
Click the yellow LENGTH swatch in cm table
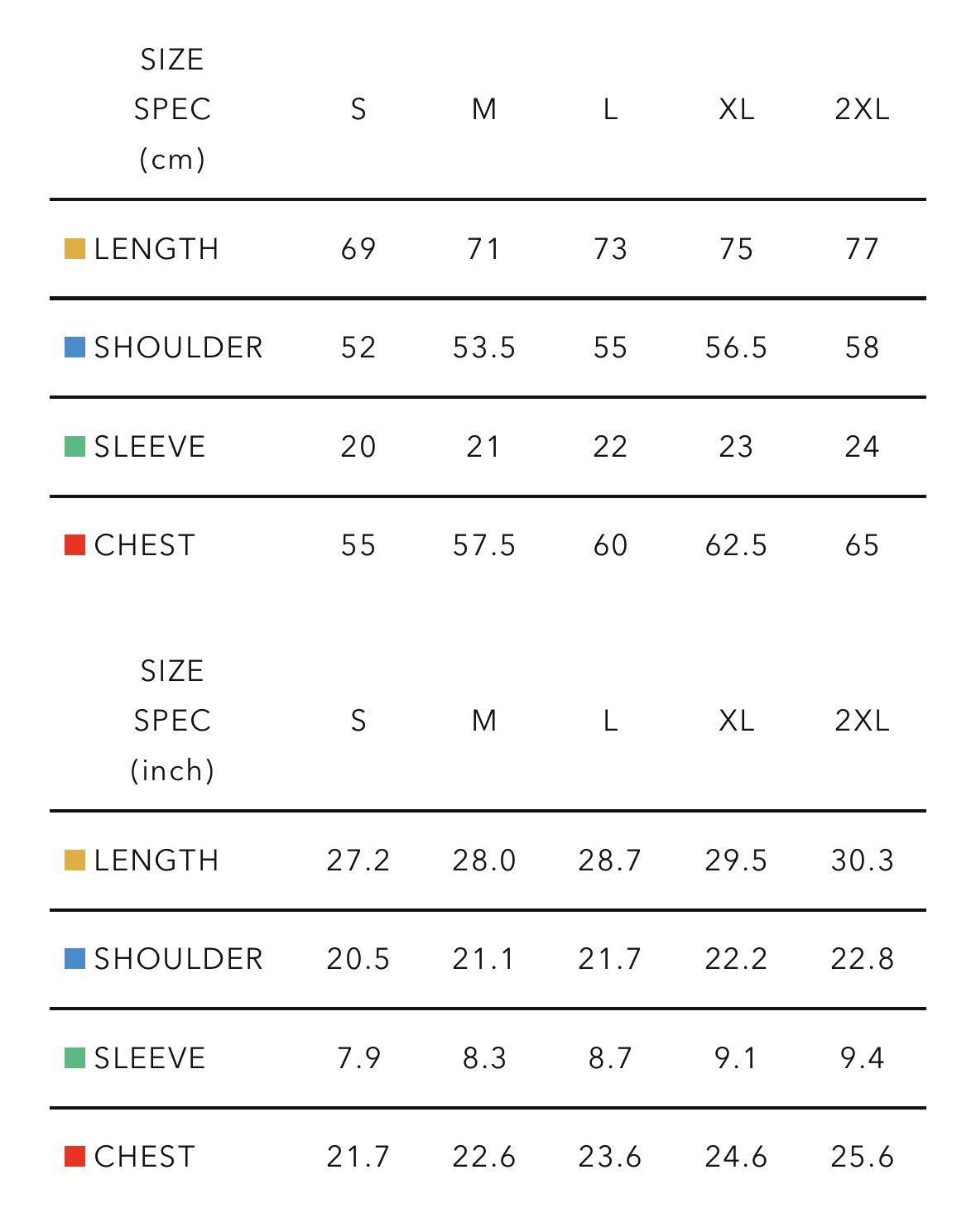[75, 249]
